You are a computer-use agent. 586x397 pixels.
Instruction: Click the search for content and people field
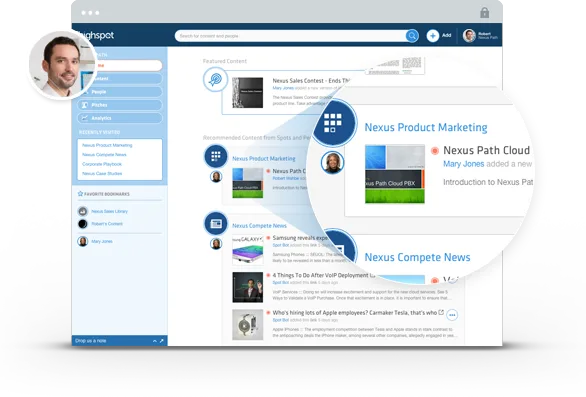(290, 36)
